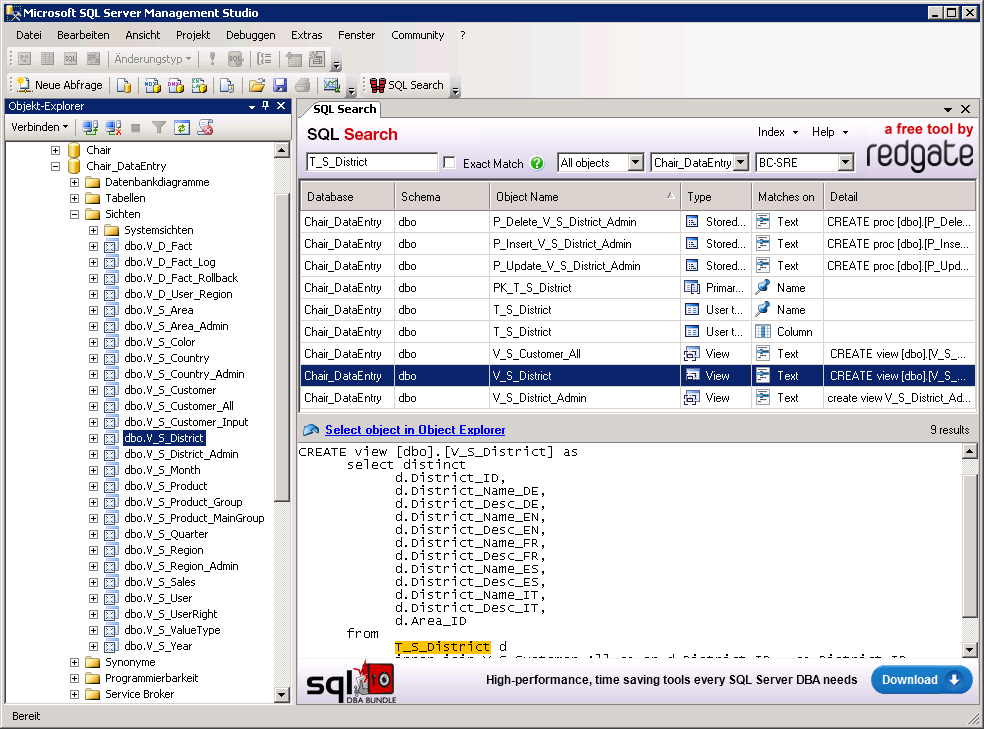The height and width of the screenshot is (729, 984).
Task: Select dbo.V_S_Customer_All in the tree
Action: pyautogui.click(x=179, y=407)
